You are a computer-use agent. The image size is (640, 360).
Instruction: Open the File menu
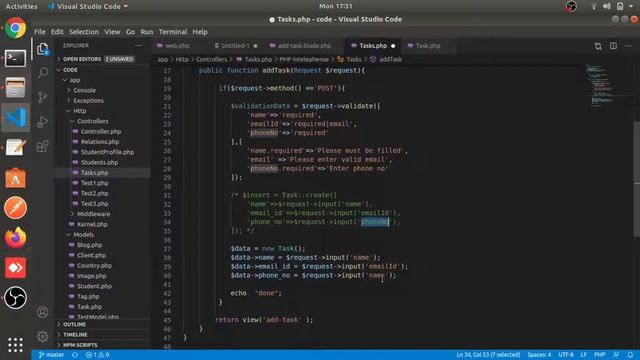[x=40, y=32]
